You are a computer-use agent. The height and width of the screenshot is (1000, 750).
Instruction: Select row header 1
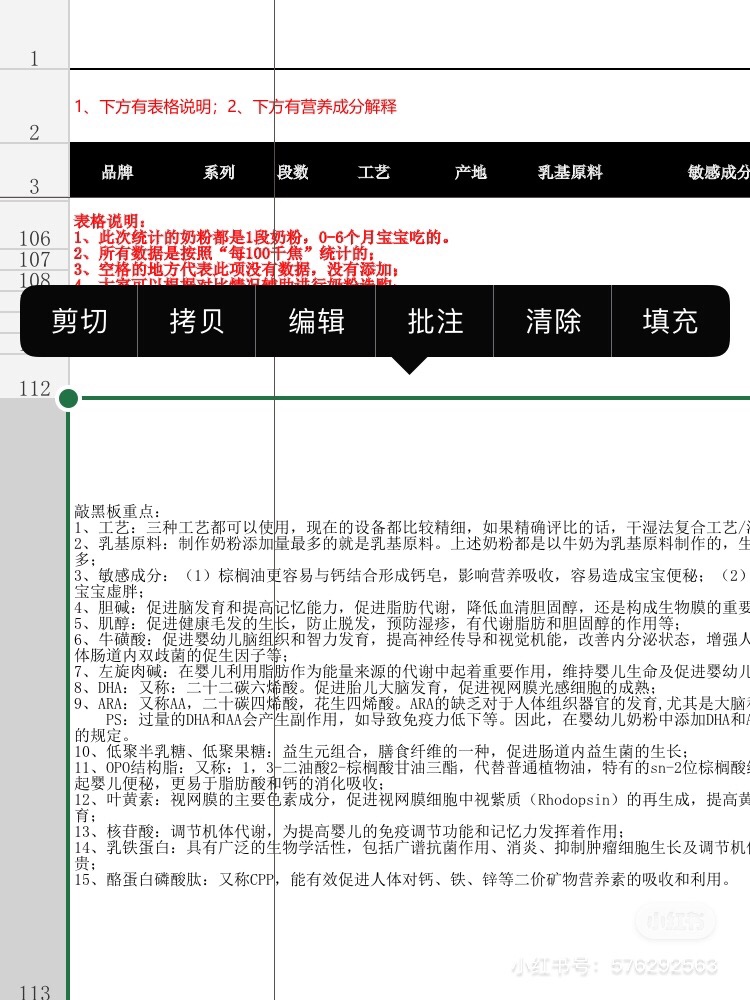(x=34, y=59)
